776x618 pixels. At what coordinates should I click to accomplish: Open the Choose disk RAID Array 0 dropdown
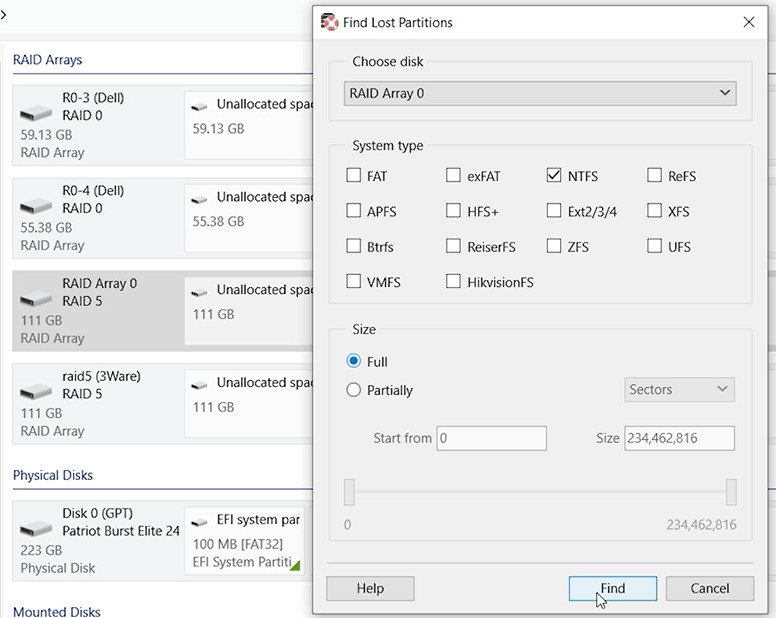tap(540, 94)
